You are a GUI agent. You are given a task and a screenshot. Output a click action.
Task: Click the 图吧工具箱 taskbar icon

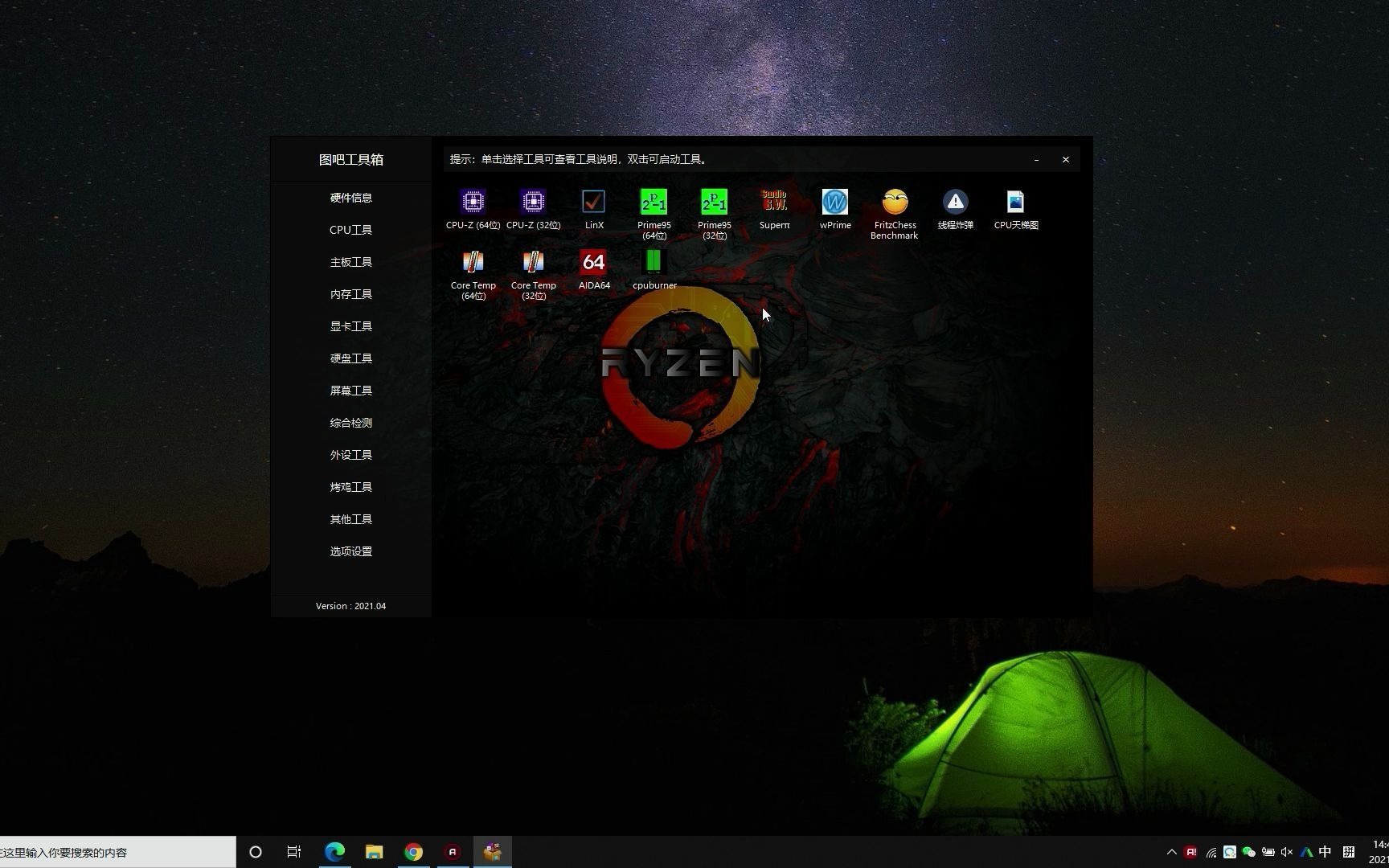pos(492,852)
